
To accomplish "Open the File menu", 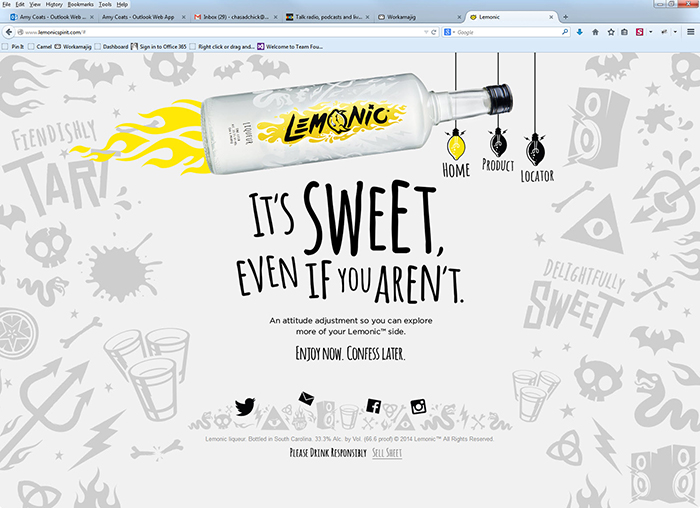I will (6, 4).
